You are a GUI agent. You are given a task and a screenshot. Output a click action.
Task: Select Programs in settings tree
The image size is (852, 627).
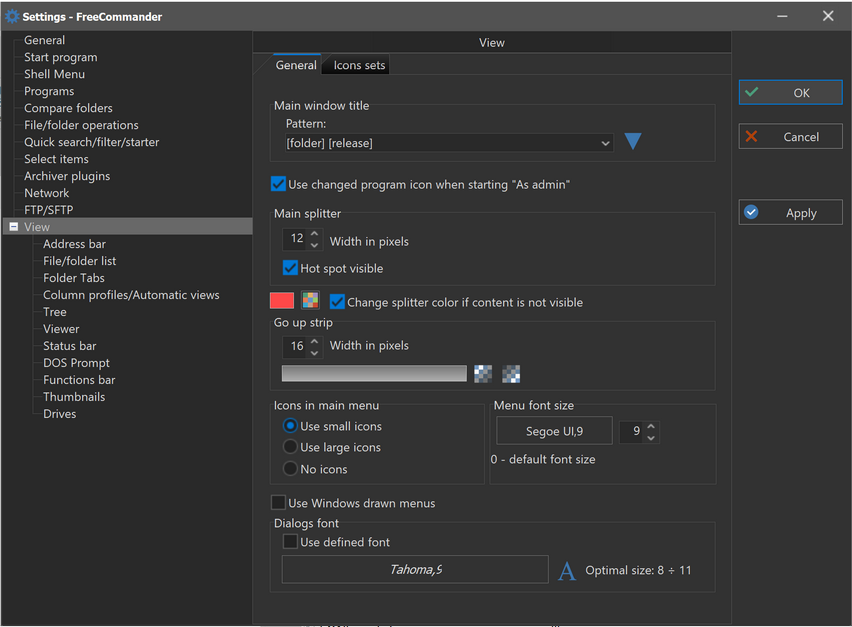pos(49,91)
